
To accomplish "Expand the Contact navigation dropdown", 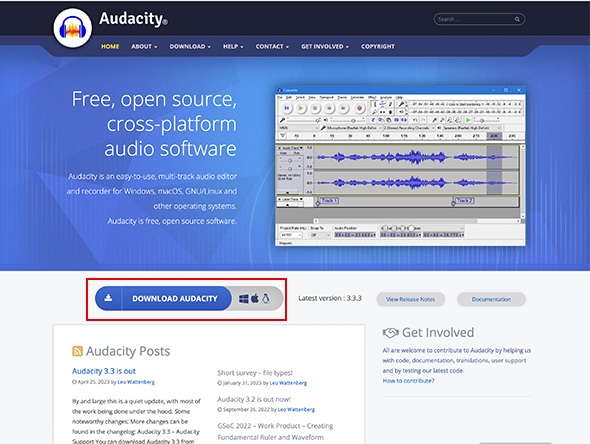I will 272,47.
